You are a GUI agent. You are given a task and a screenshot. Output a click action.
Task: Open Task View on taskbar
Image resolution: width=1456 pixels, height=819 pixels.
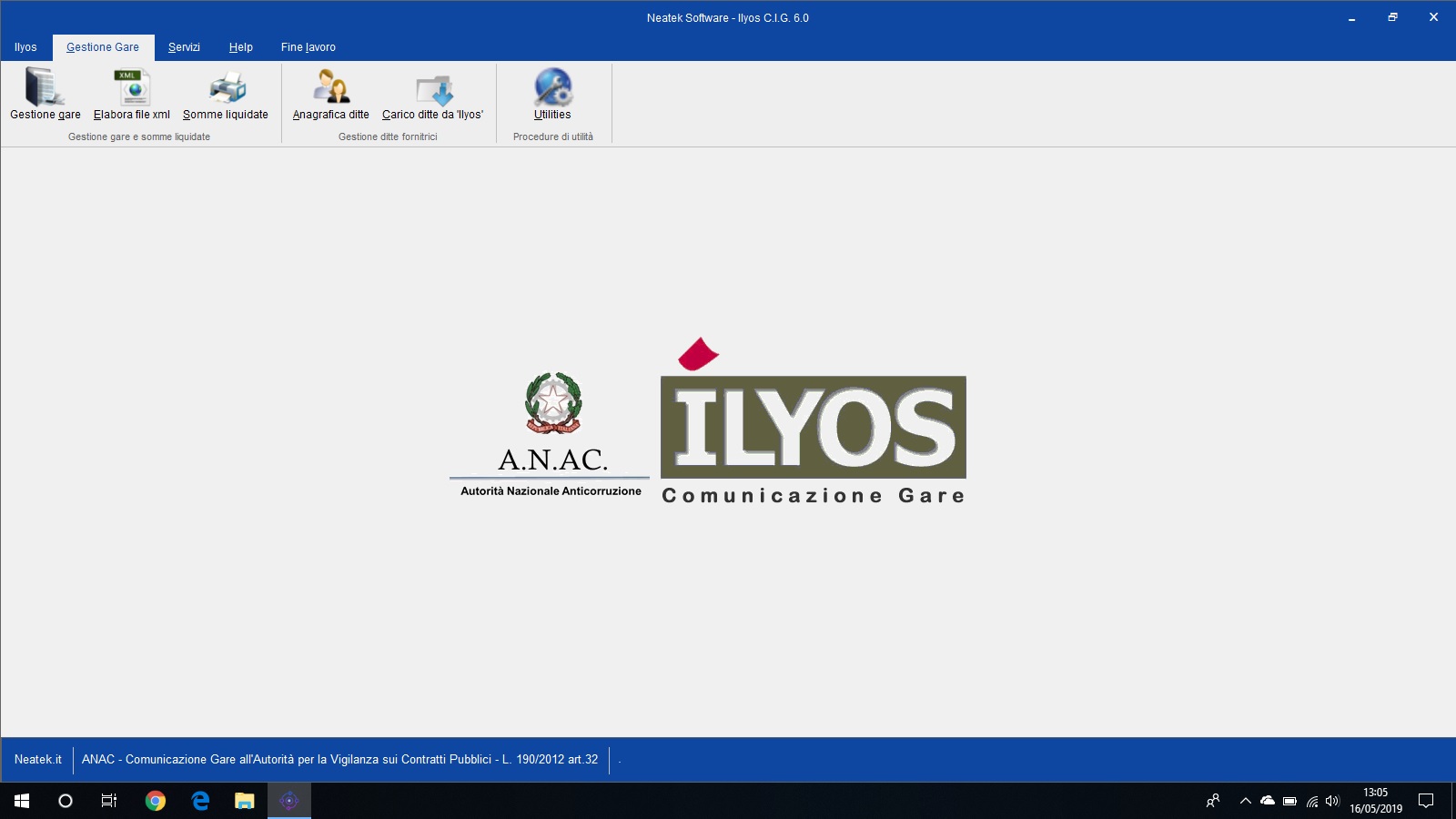[x=109, y=801]
